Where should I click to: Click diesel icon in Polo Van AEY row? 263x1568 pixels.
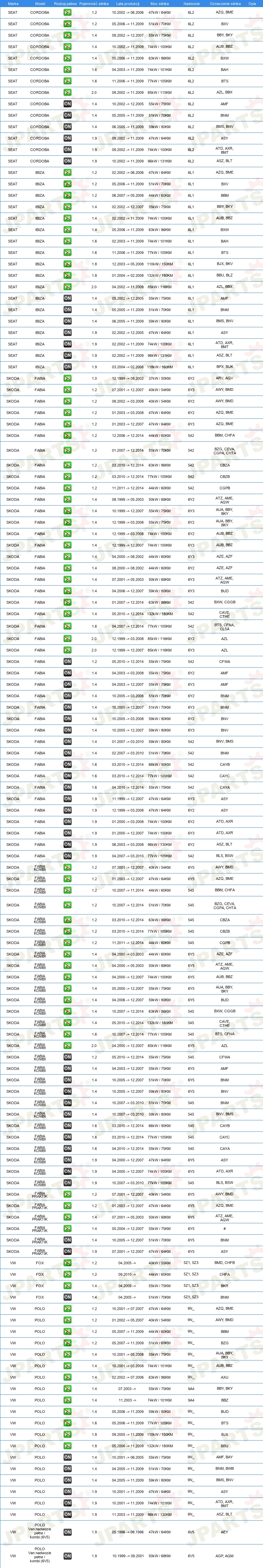pos(68,1532)
